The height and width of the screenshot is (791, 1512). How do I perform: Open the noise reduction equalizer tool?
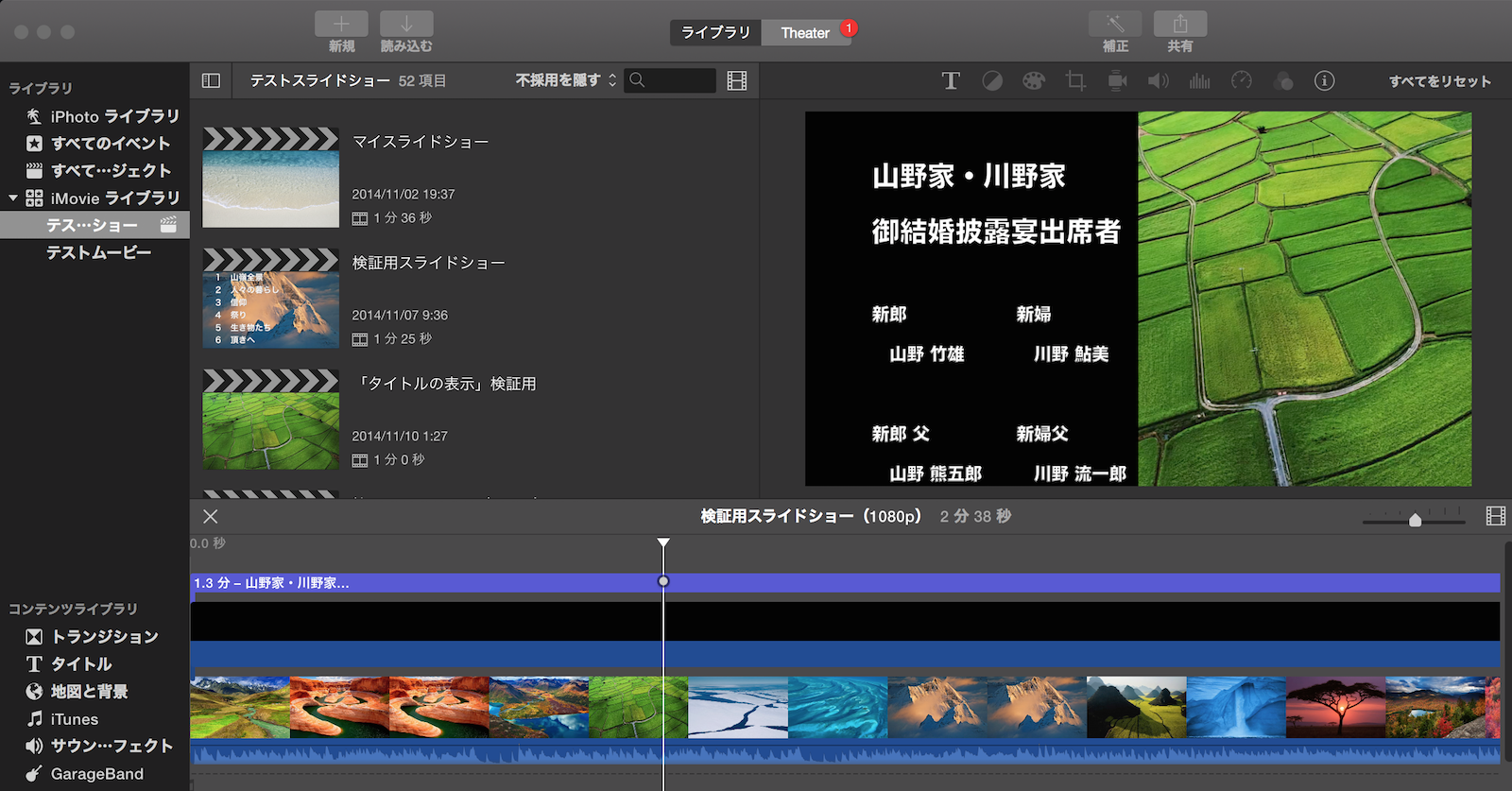click(x=1199, y=81)
